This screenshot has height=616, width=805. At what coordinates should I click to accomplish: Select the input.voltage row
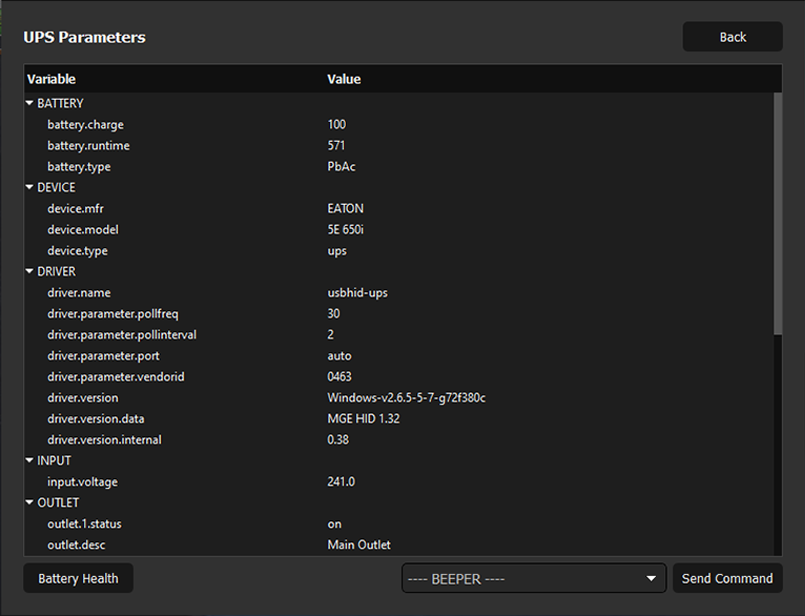[x=82, y=481]
